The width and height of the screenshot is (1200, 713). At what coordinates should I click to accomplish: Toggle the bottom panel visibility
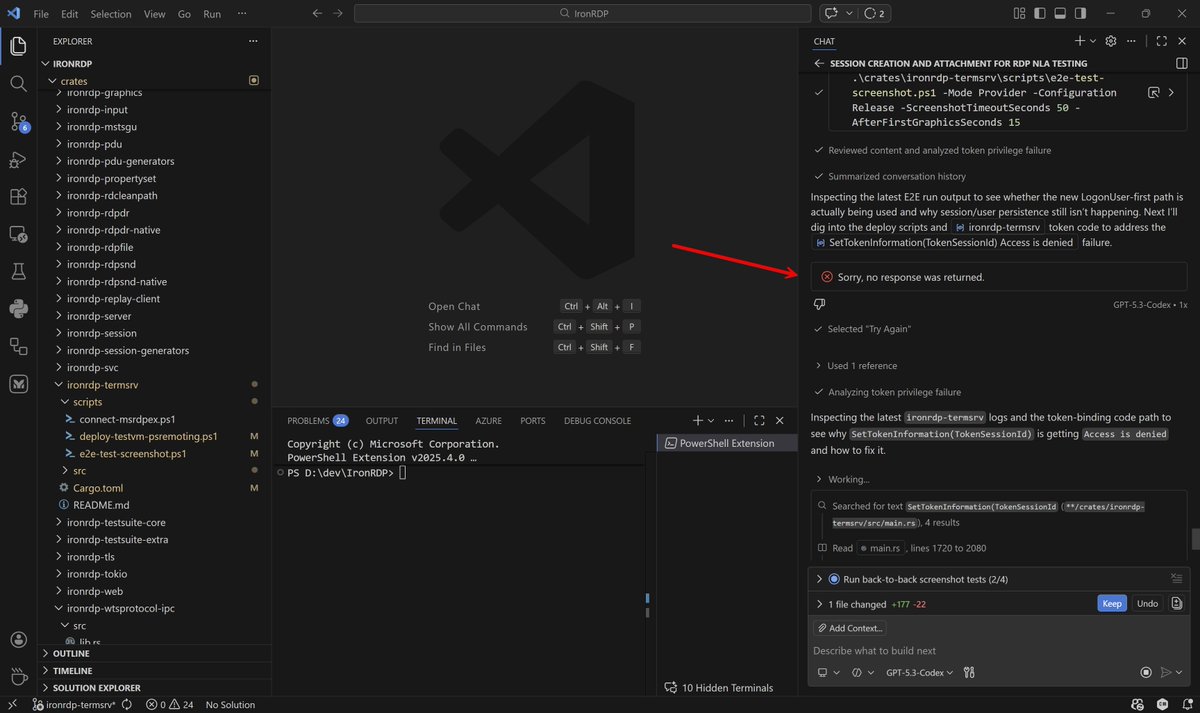tap(1062, 14)
